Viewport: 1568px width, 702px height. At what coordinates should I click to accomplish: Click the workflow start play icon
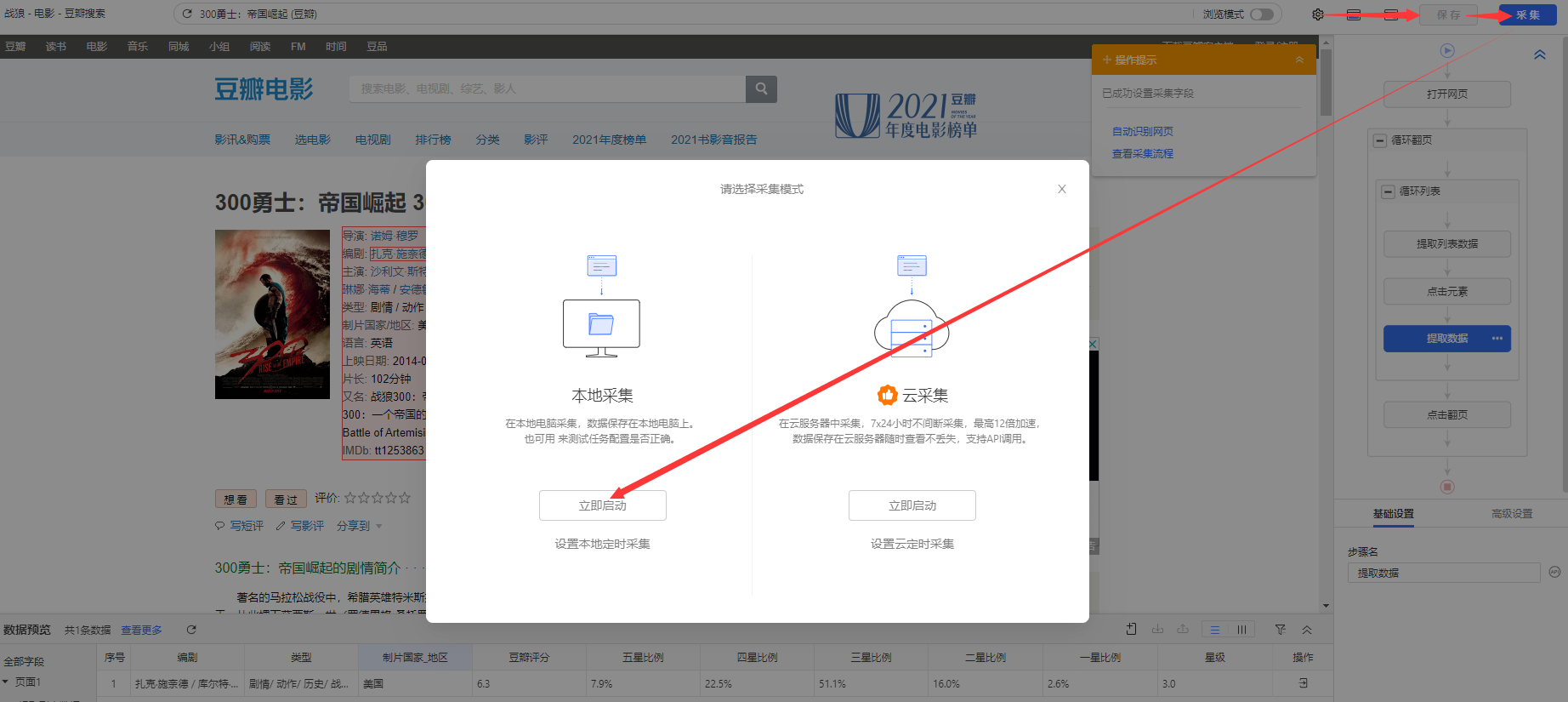(x=1447, y=51)
